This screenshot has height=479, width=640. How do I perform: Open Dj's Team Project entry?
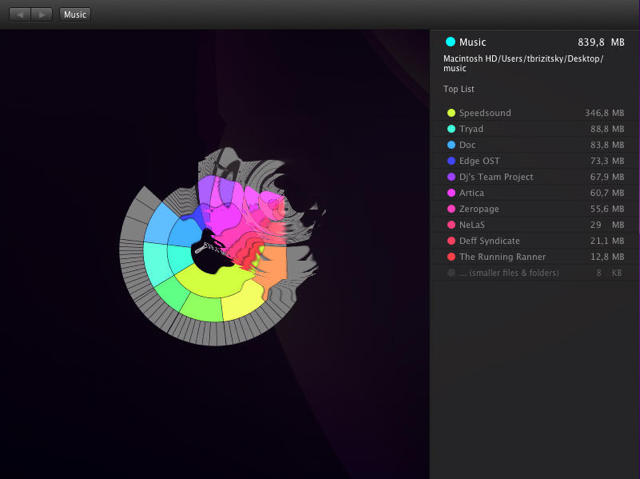[496, 177]
